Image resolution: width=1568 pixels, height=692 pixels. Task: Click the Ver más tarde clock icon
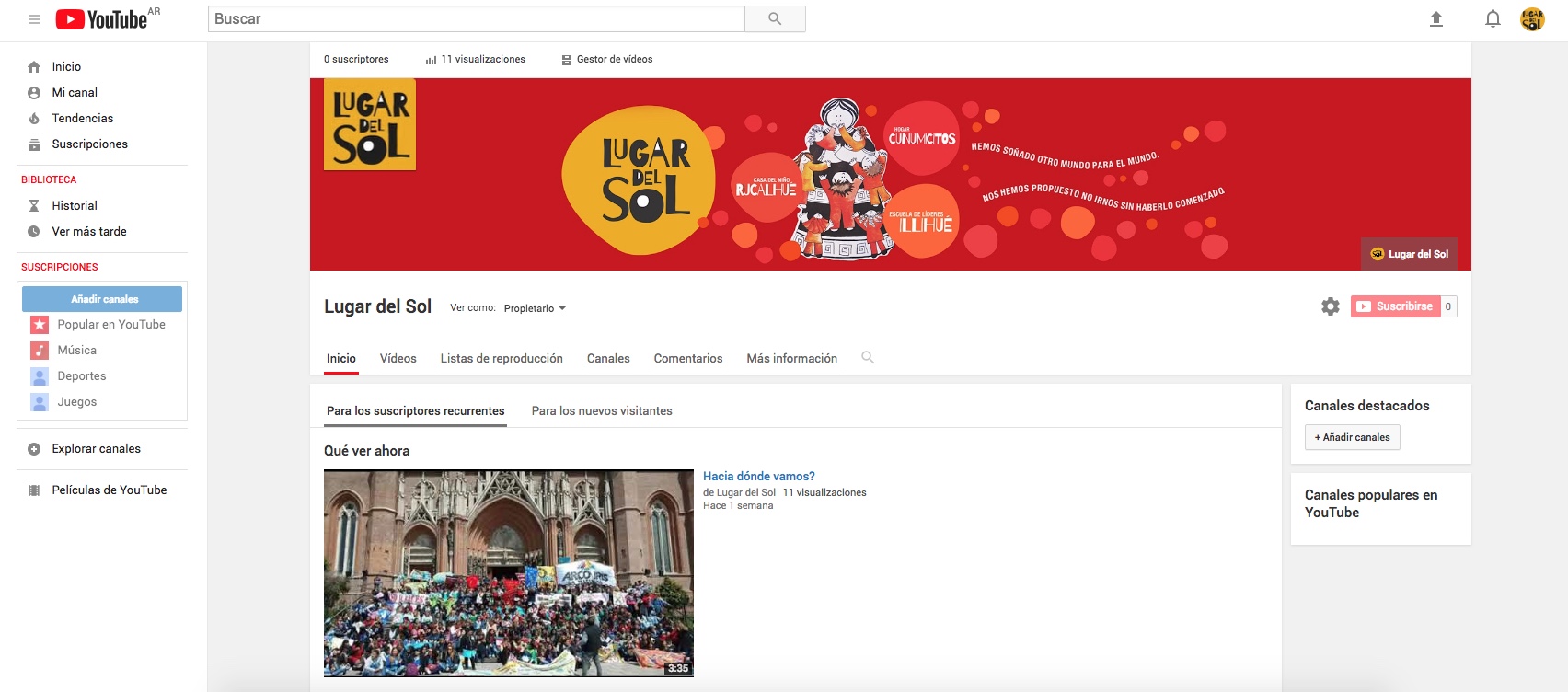(x=34, y=232)
